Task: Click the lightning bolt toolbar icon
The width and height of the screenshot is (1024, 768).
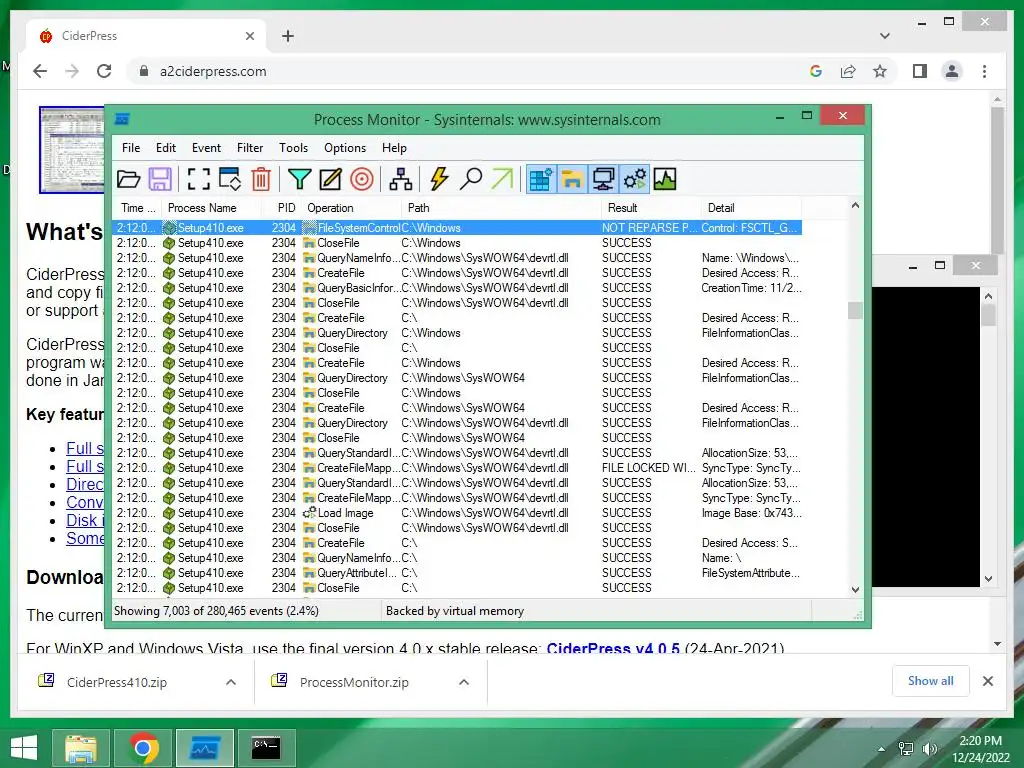Action: (x=439, y=179)
